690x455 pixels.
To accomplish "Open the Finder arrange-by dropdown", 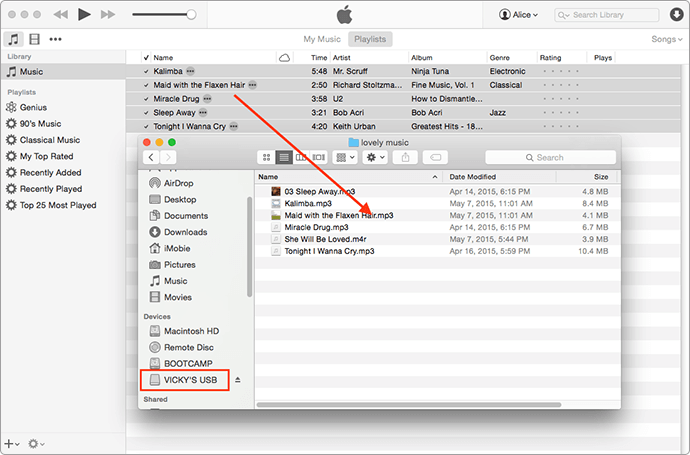I will coord(345,158).
